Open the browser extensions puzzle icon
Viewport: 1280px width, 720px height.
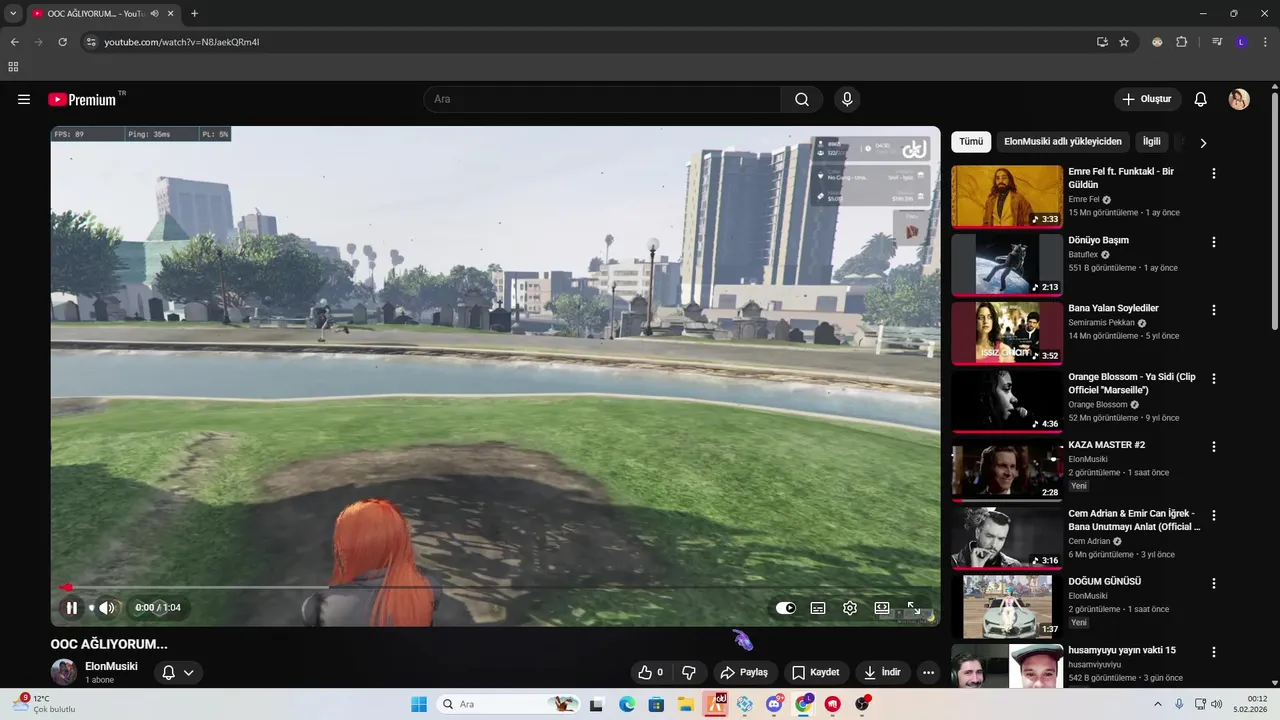pos(1181,42)
